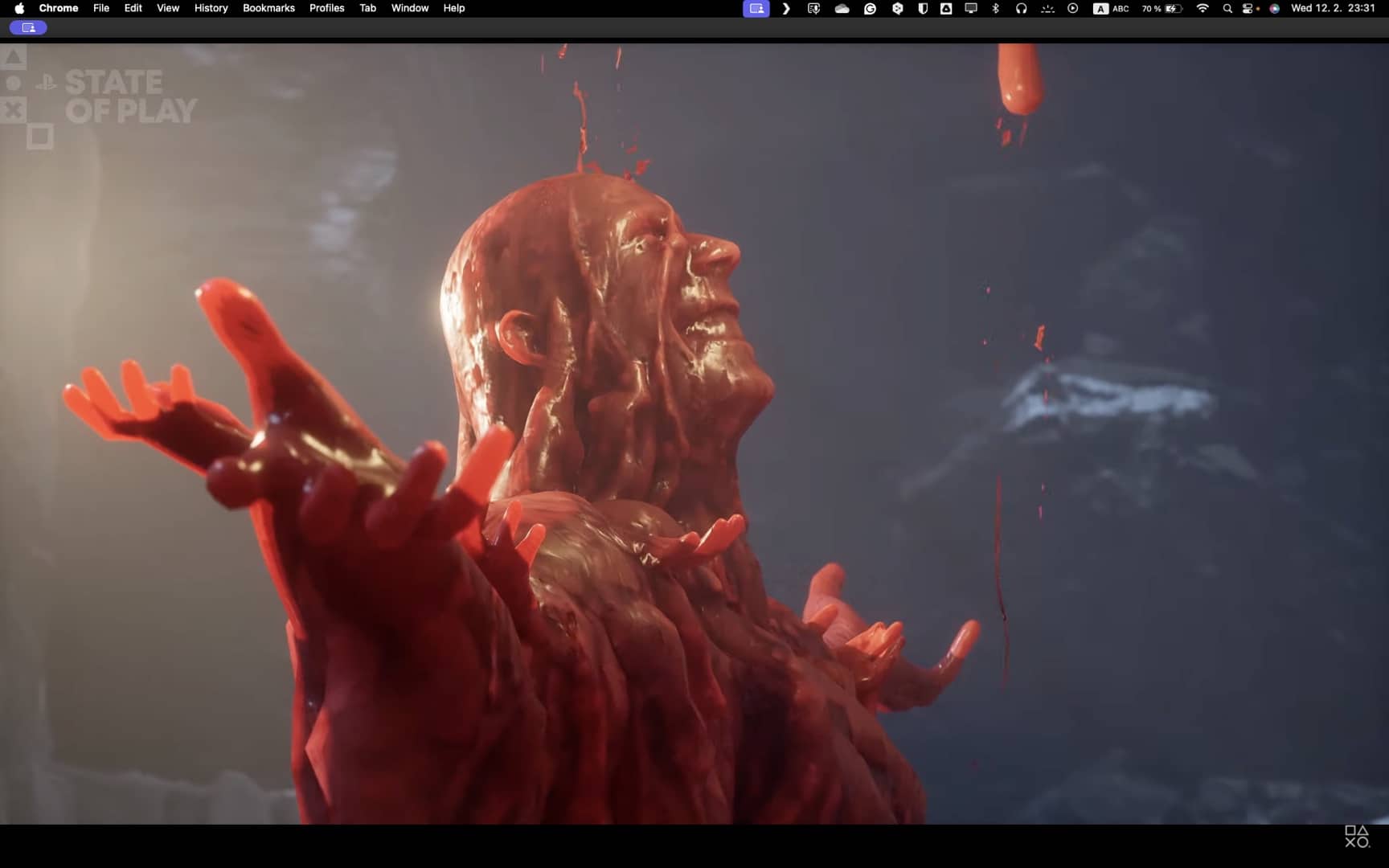1389x868 pixels.
Task: Click the hexagon cube menu bar icon
Action: point(897,8)
